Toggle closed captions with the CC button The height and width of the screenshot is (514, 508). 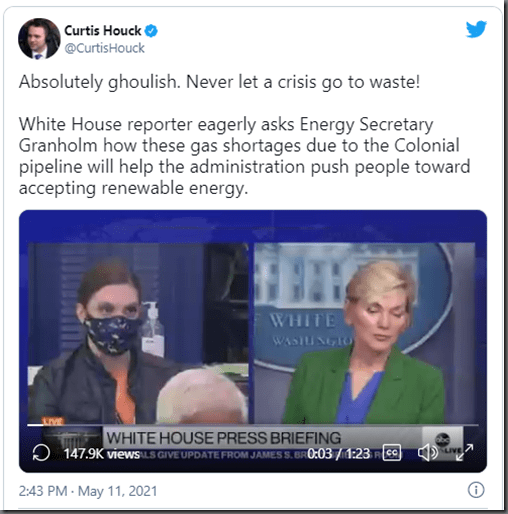392,453
